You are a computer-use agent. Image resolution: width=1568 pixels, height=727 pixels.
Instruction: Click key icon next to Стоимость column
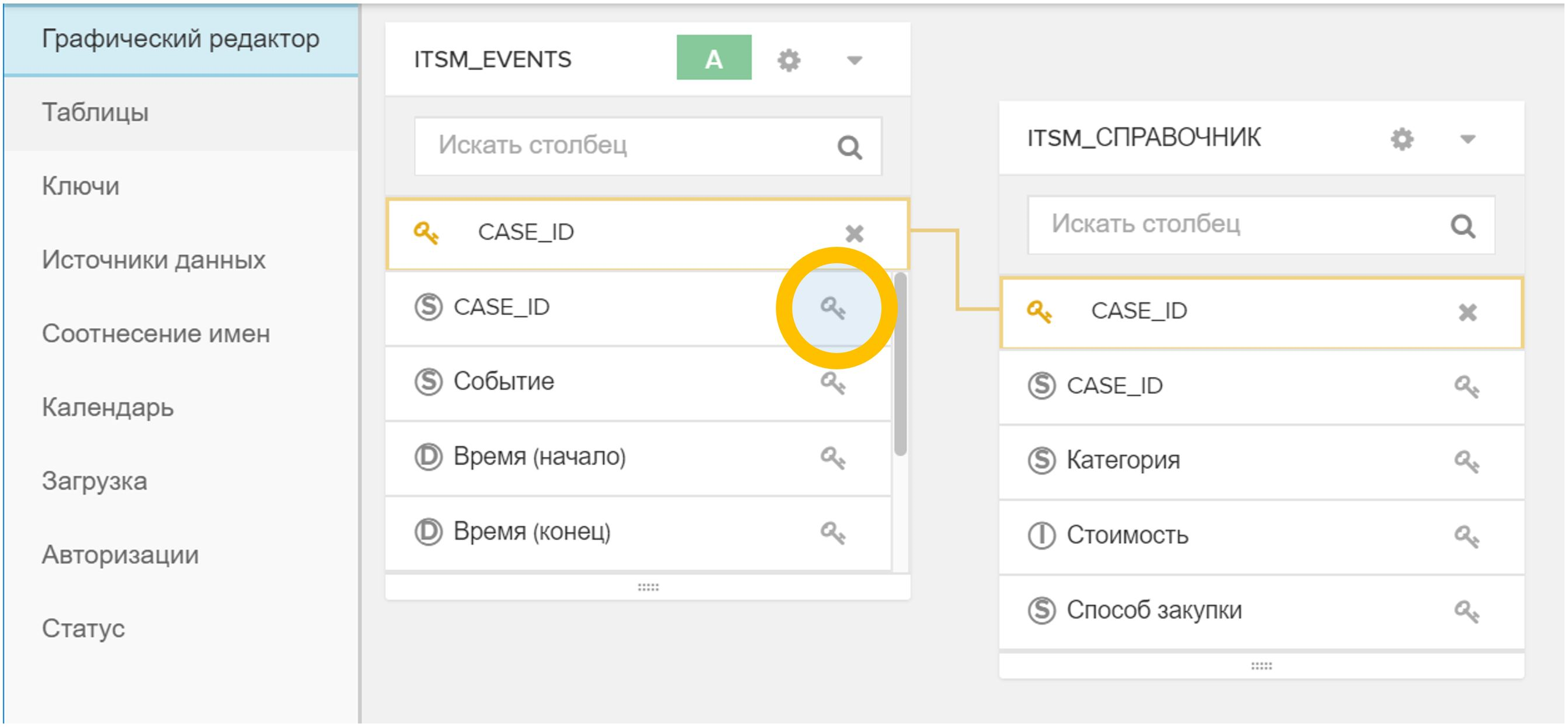[1466, 537]
